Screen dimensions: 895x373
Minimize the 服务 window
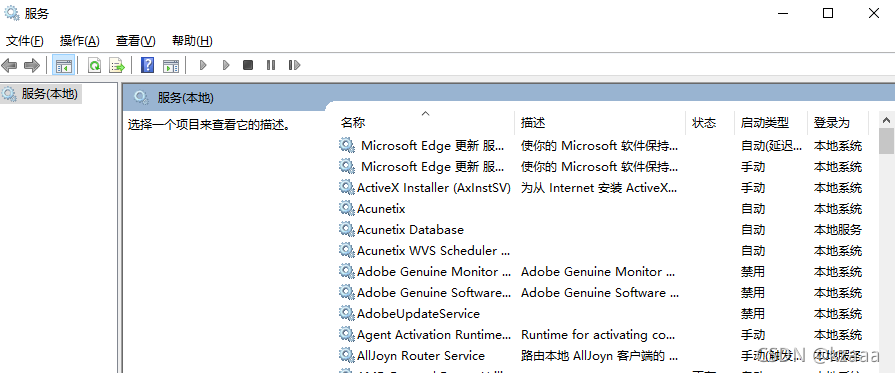pyautogui.click(x=783, y=13)
